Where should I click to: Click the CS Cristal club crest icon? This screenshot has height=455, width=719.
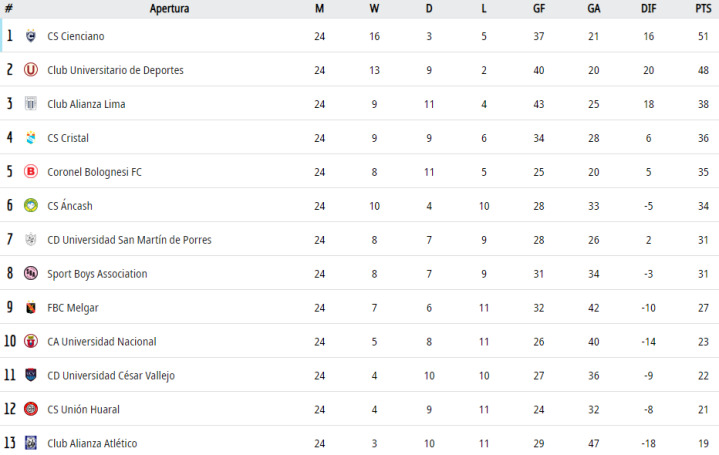click(31, 138)
